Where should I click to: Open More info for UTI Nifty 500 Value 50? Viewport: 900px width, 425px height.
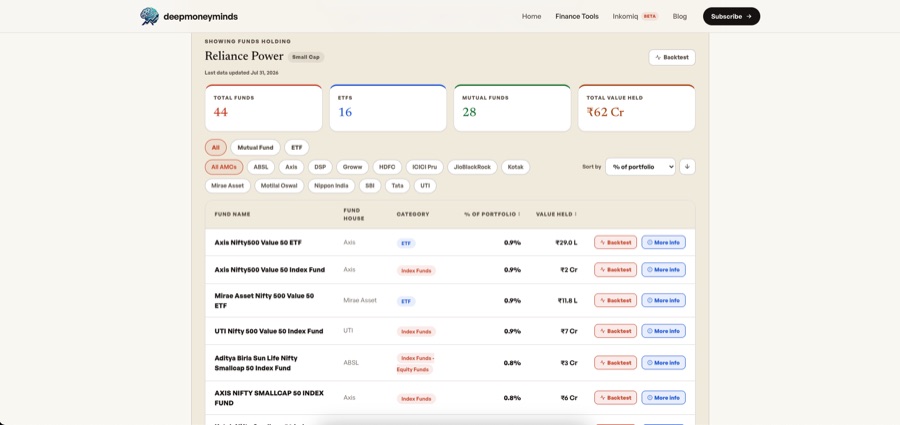coord(663,331)
